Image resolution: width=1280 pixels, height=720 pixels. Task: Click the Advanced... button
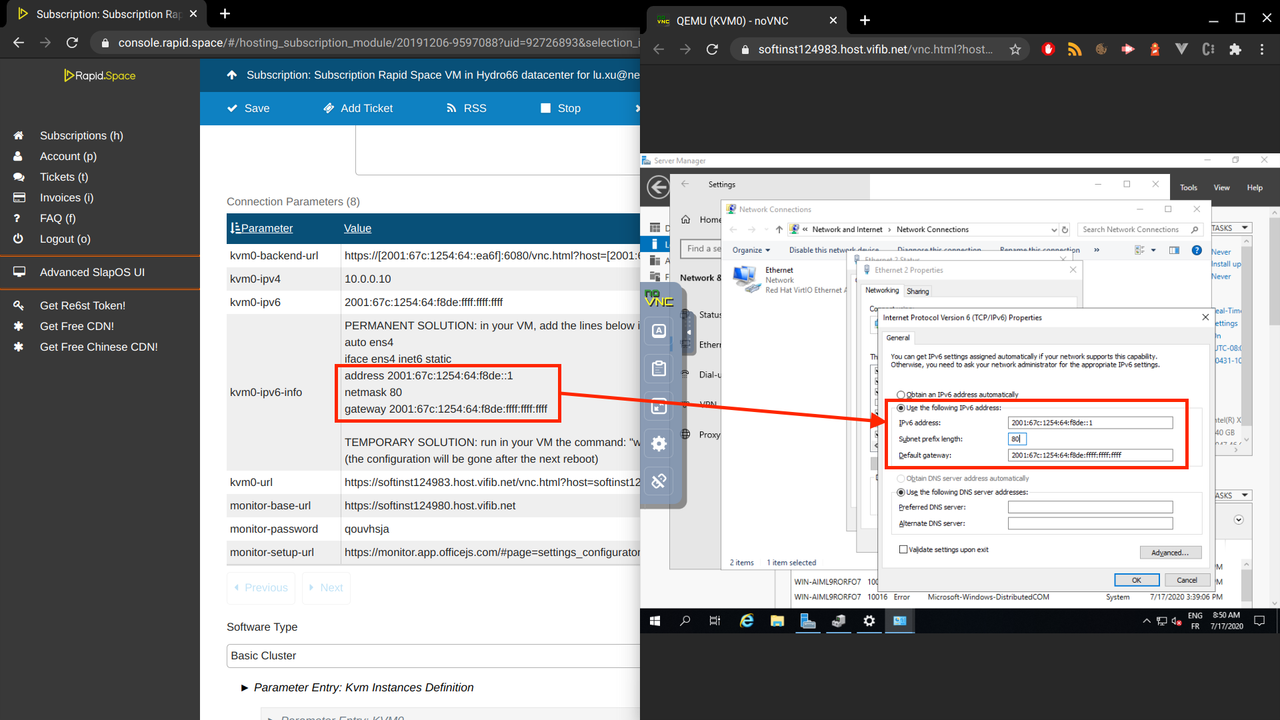click(1169, 552)
